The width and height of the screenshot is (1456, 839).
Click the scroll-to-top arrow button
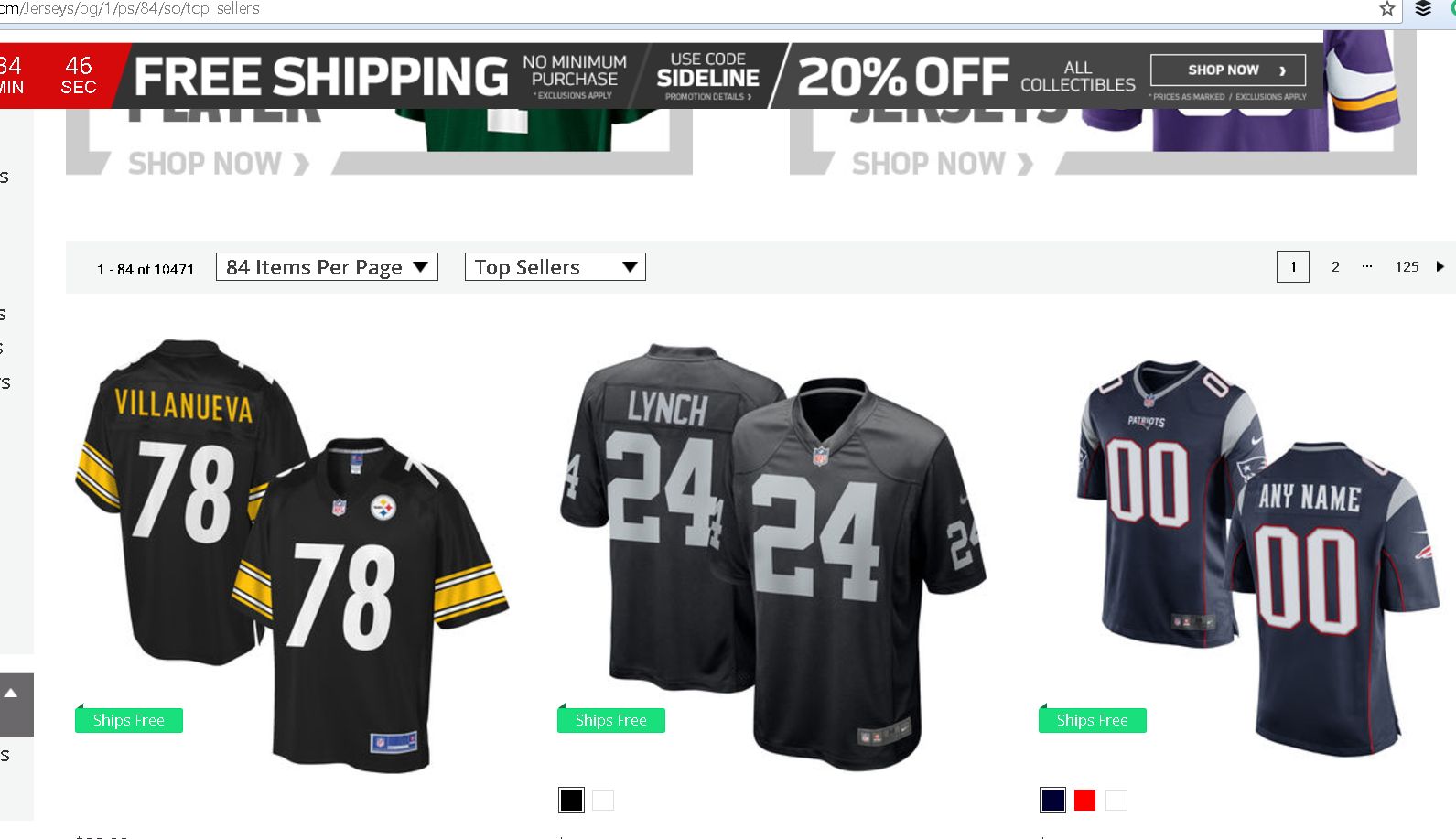click(12, 694)
